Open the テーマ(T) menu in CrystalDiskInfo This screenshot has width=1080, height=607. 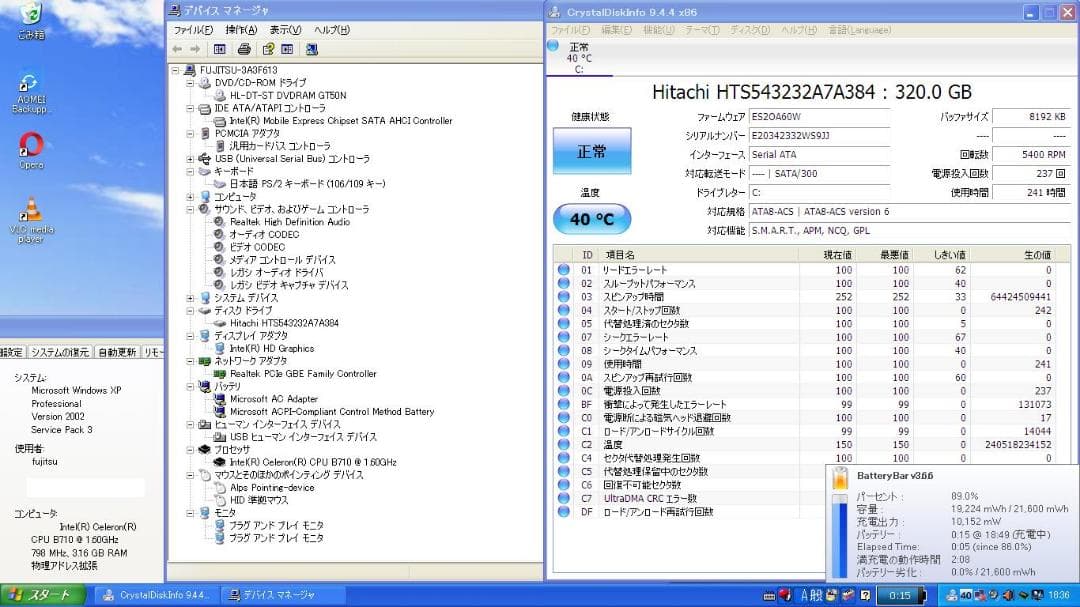coord(702,30)
